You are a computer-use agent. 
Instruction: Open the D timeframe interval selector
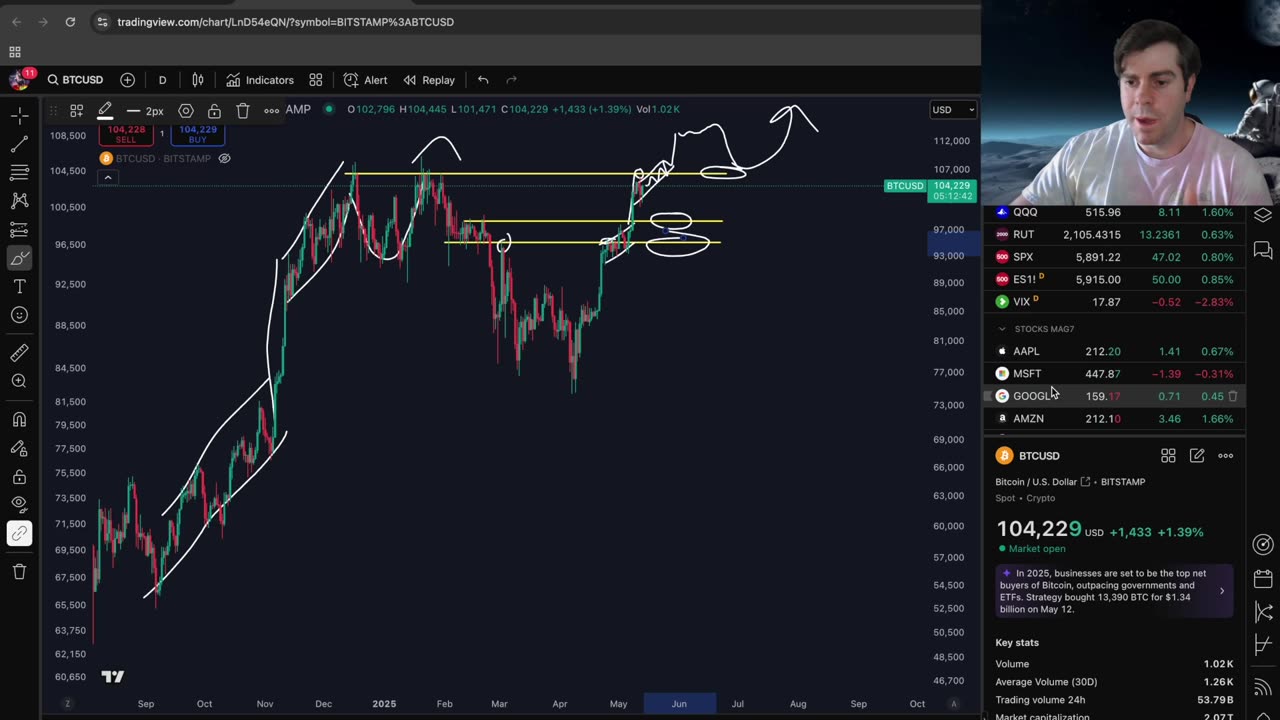pyautogui.click(x=162, y=80)
